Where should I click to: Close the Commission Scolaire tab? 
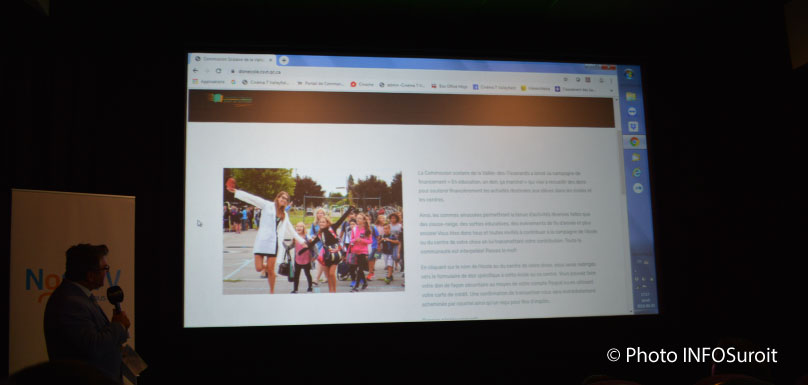tap(271, 59)
